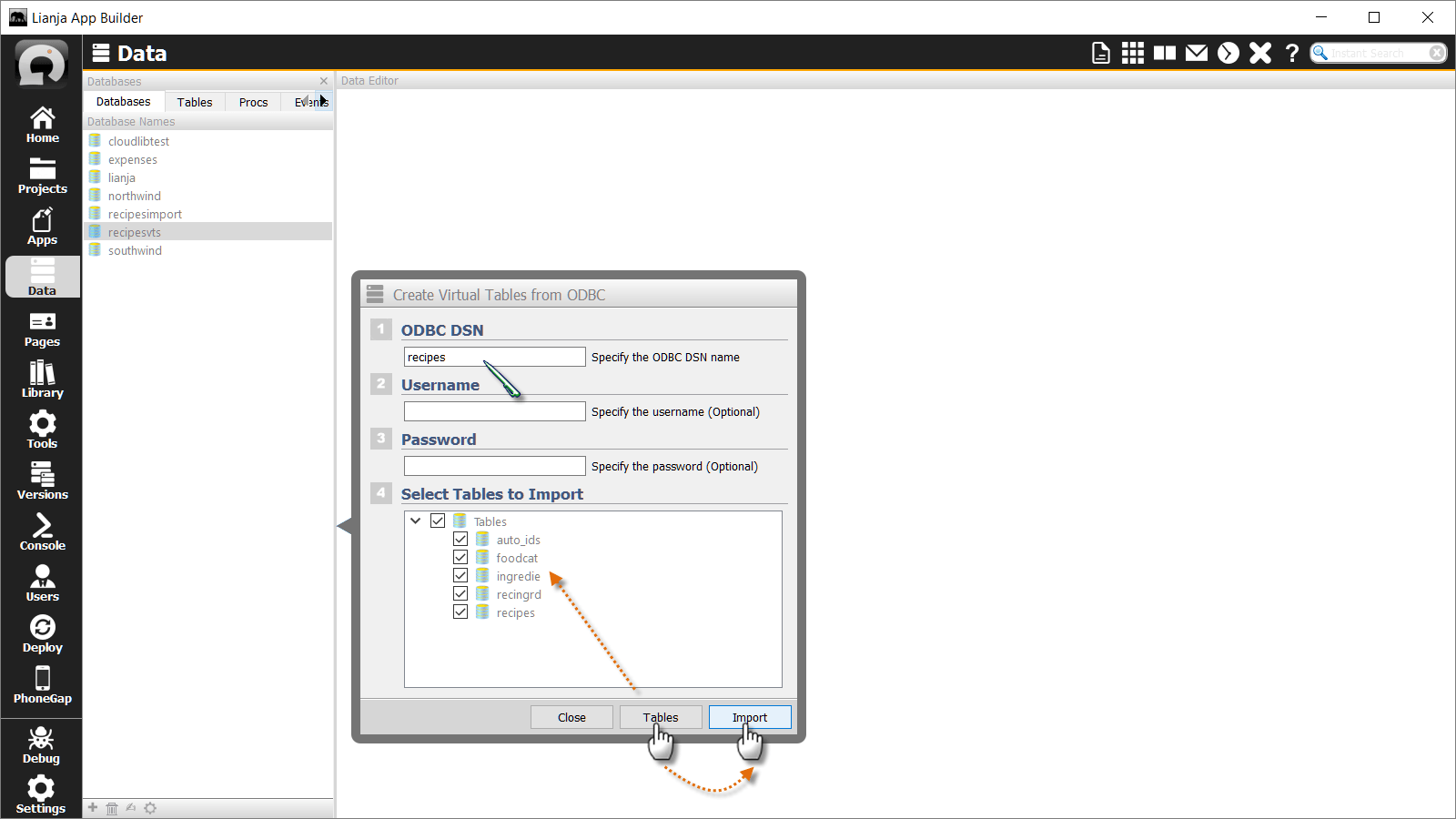This screenshot has height=819, width=1456.
Task: Close the Create Virtual Tables dialog
Action: 571,717
